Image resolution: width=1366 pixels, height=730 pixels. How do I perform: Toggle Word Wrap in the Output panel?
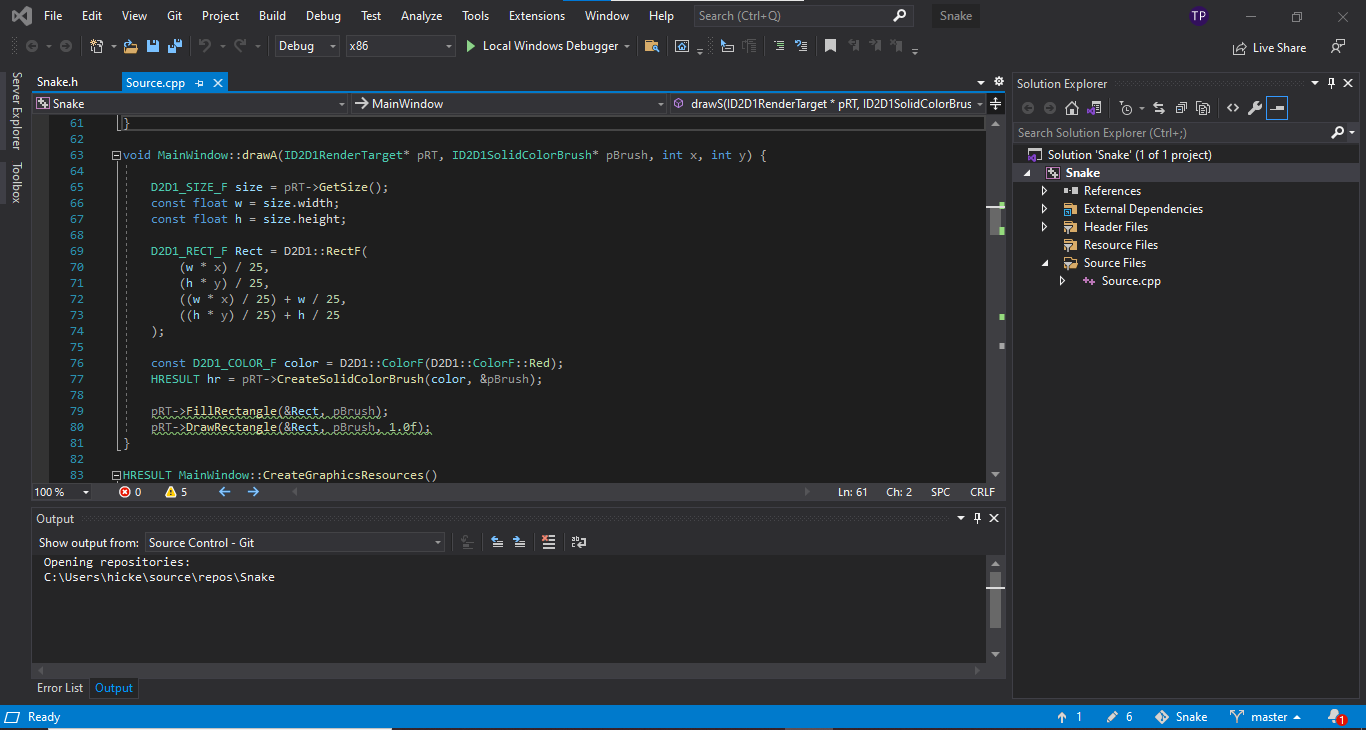[578, 542]
